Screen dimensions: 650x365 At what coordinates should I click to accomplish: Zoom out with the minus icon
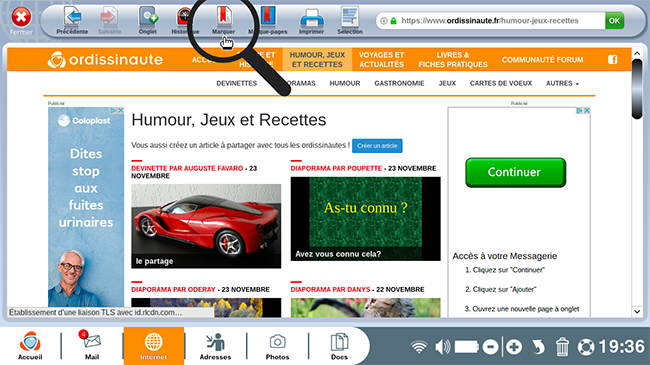490,347
